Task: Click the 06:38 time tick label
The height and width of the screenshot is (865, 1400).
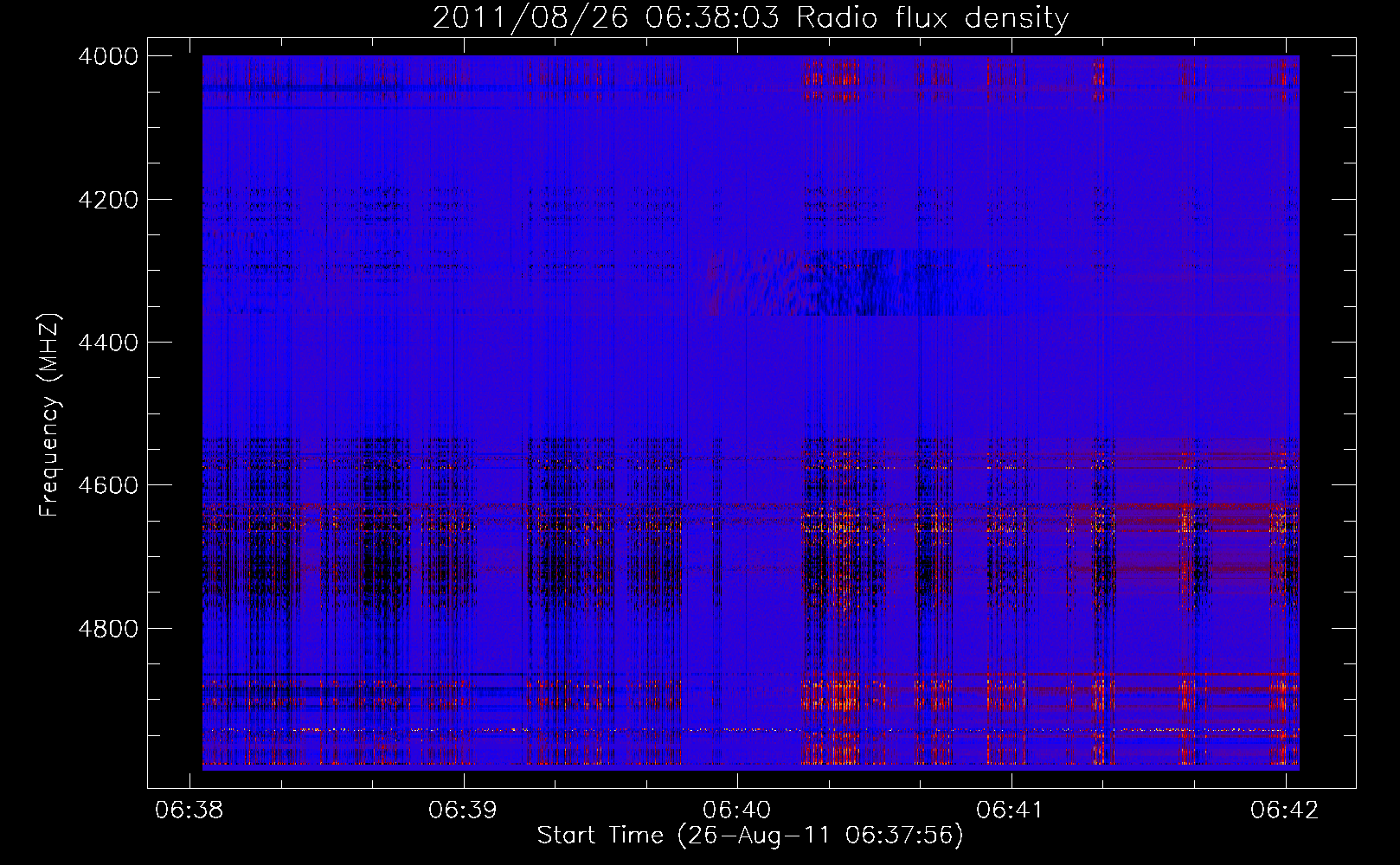Action: [189, 810]
